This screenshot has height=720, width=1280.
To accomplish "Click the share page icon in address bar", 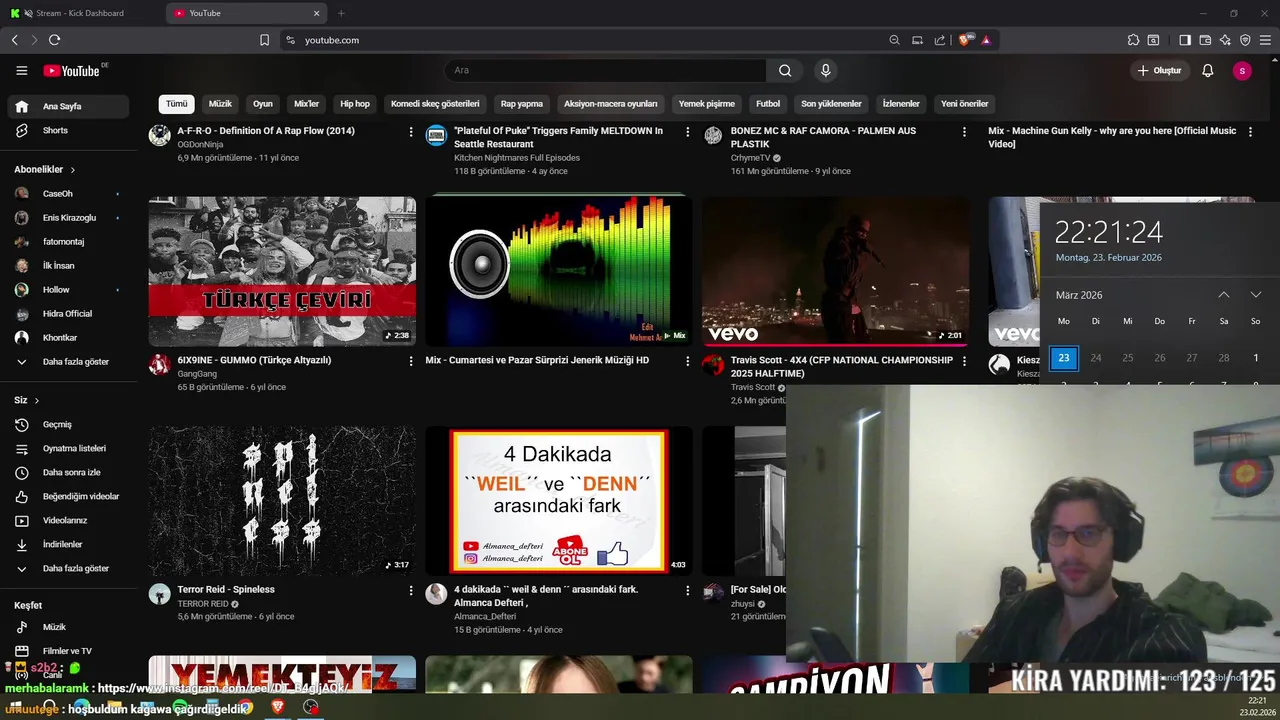I will (x=940, y=40).
